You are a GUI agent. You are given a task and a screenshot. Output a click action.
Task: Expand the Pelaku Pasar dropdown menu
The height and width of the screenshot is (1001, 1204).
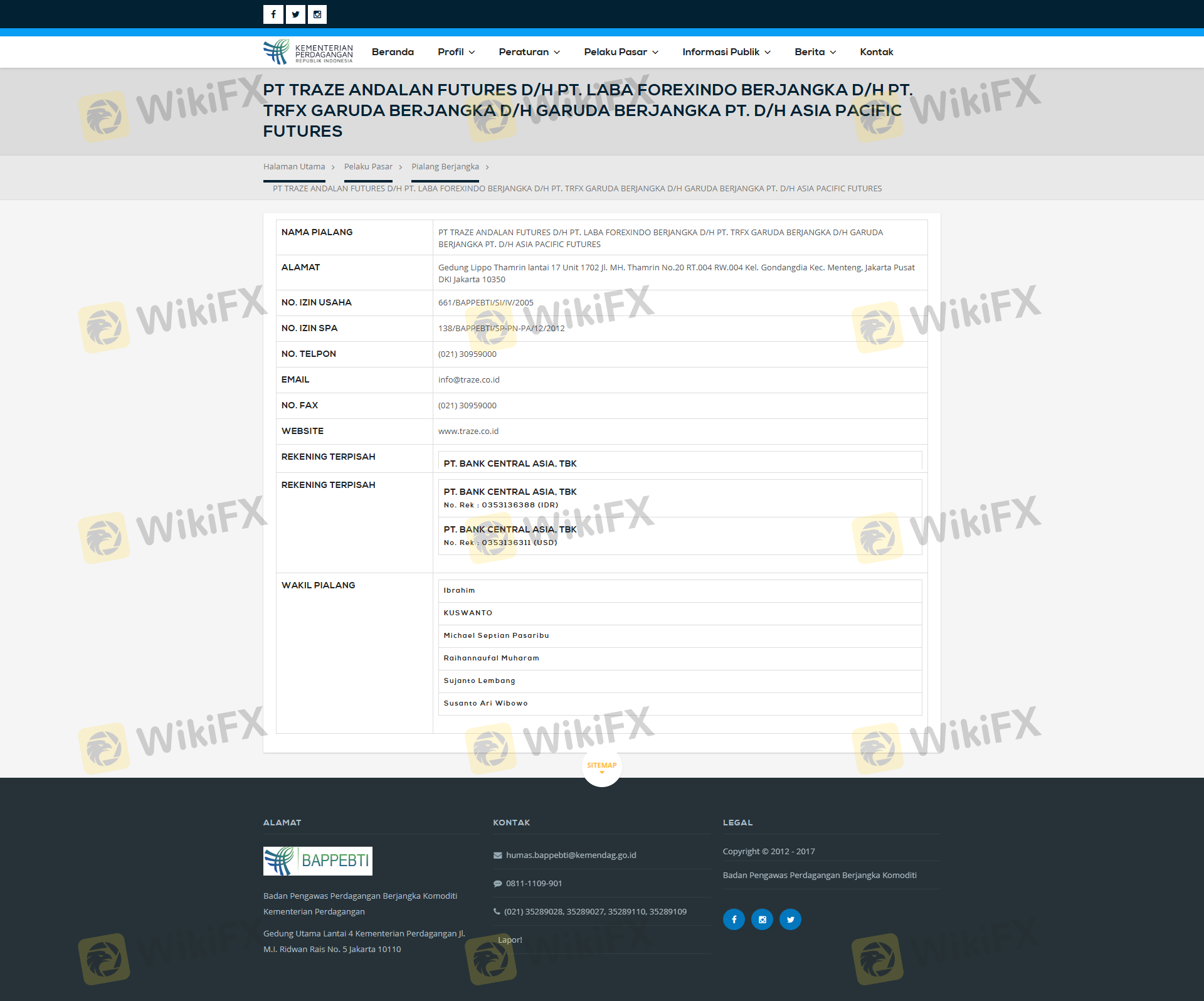click(x=621, y=52)
